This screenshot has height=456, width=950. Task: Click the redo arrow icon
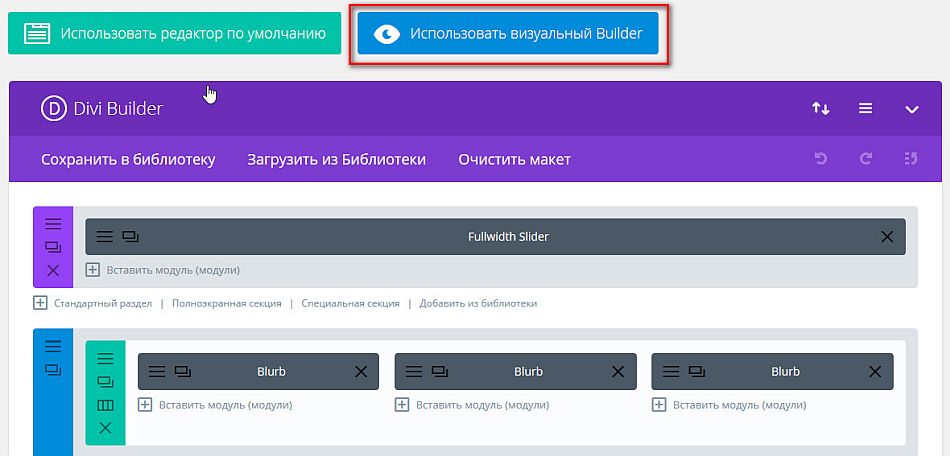point(866,159)
